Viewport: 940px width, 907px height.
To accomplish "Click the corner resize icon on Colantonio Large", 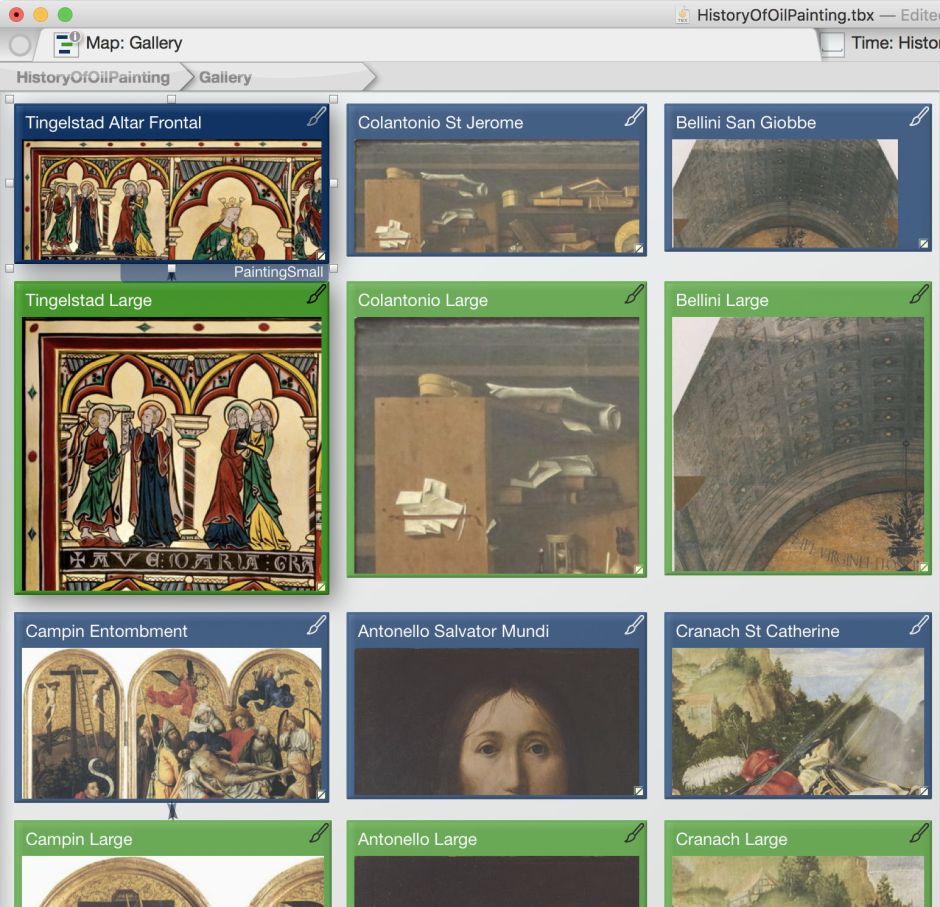I will tap(639, 570).
